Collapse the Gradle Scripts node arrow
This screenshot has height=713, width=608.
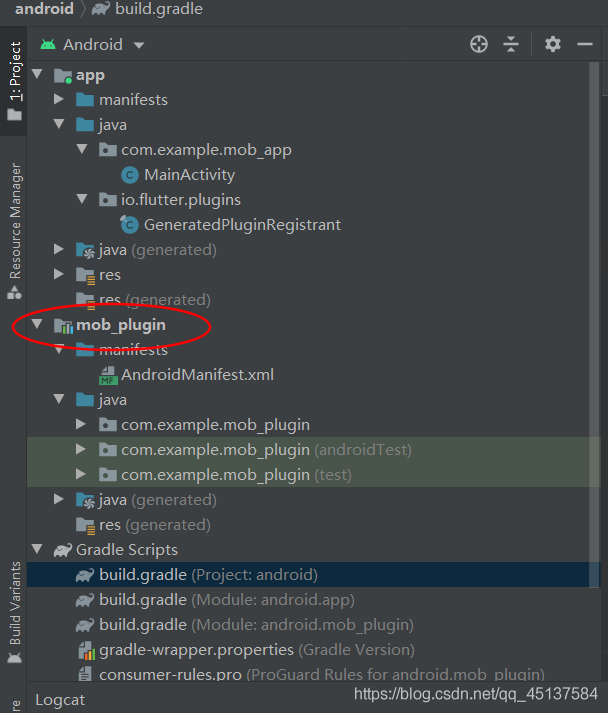coord(37,550)
